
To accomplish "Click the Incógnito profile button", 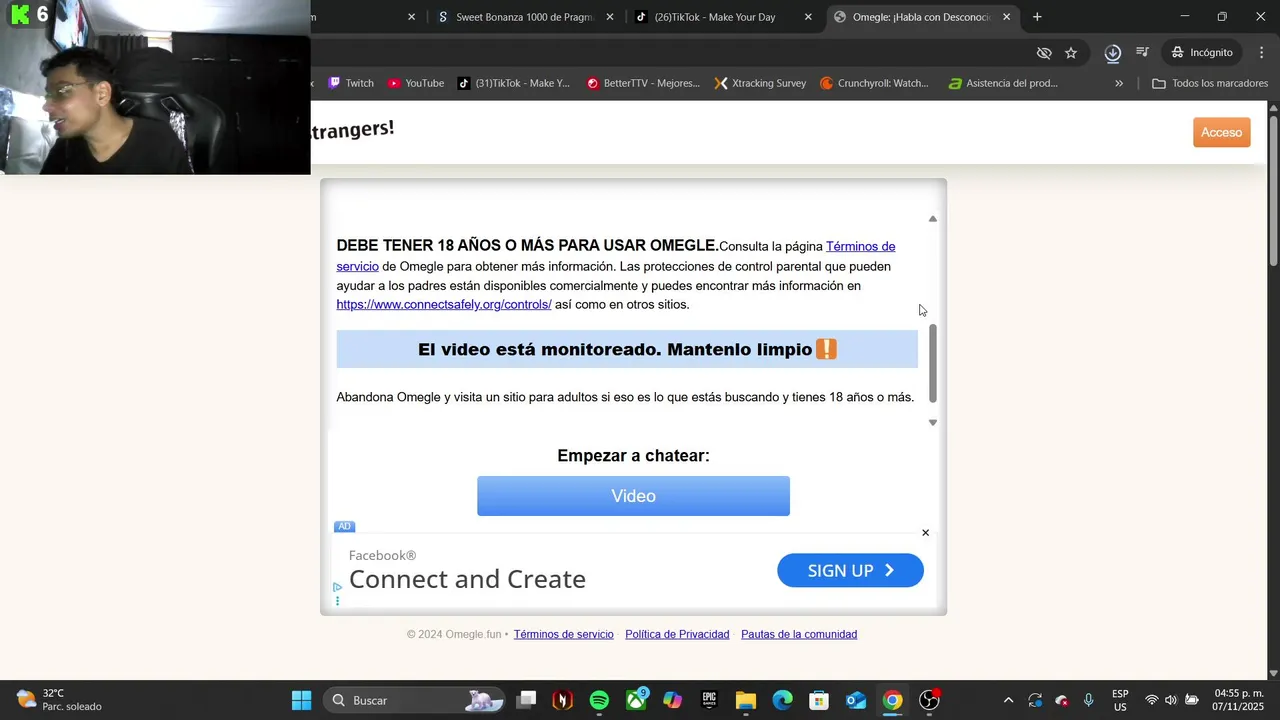I will pos(1203,52).
